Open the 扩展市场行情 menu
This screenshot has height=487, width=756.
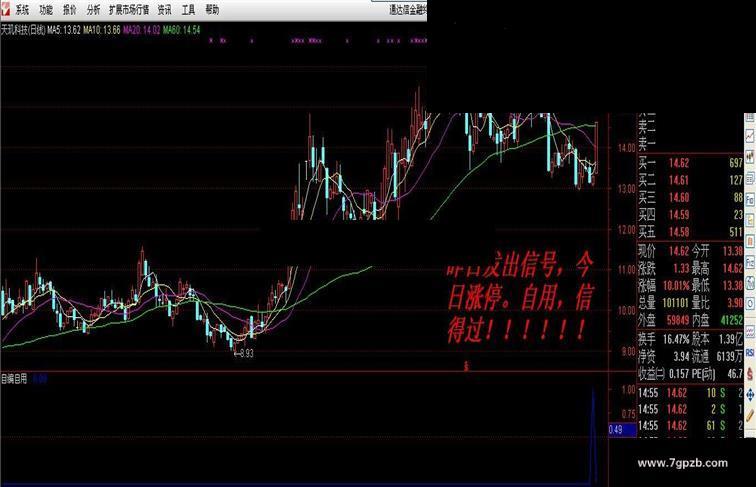pos(129,10)
